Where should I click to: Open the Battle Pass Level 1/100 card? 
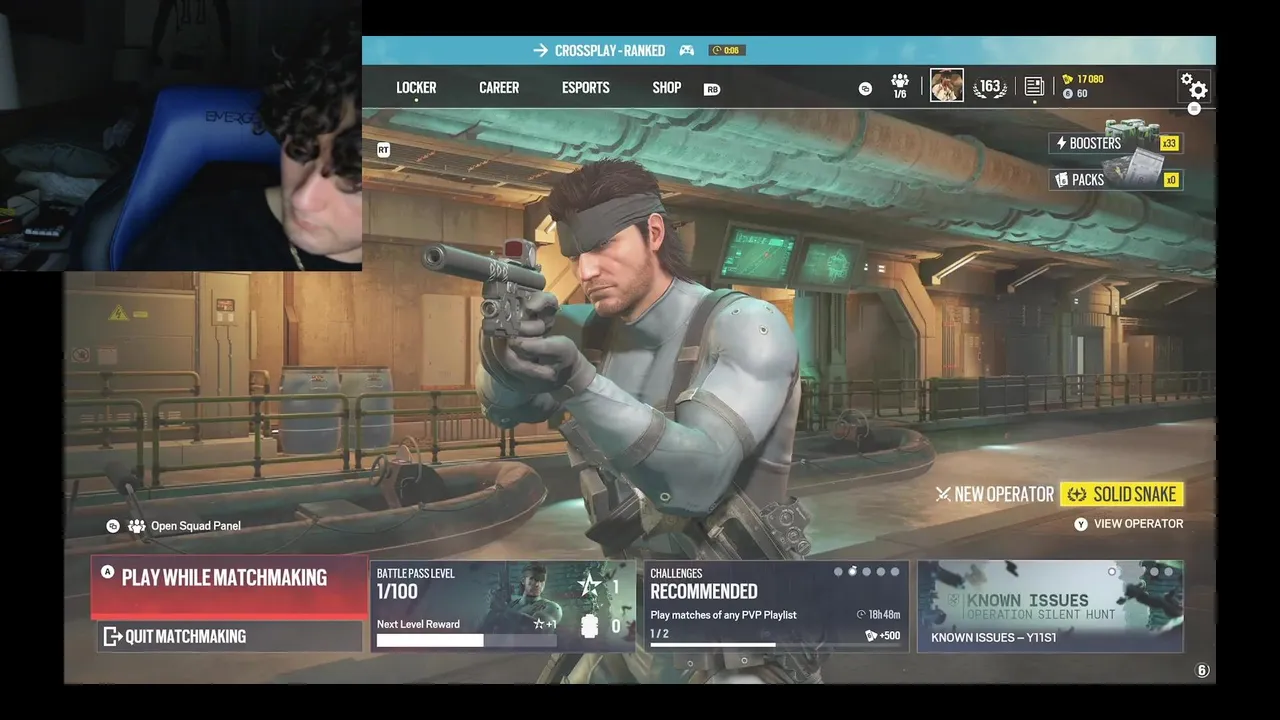point(502,606)
